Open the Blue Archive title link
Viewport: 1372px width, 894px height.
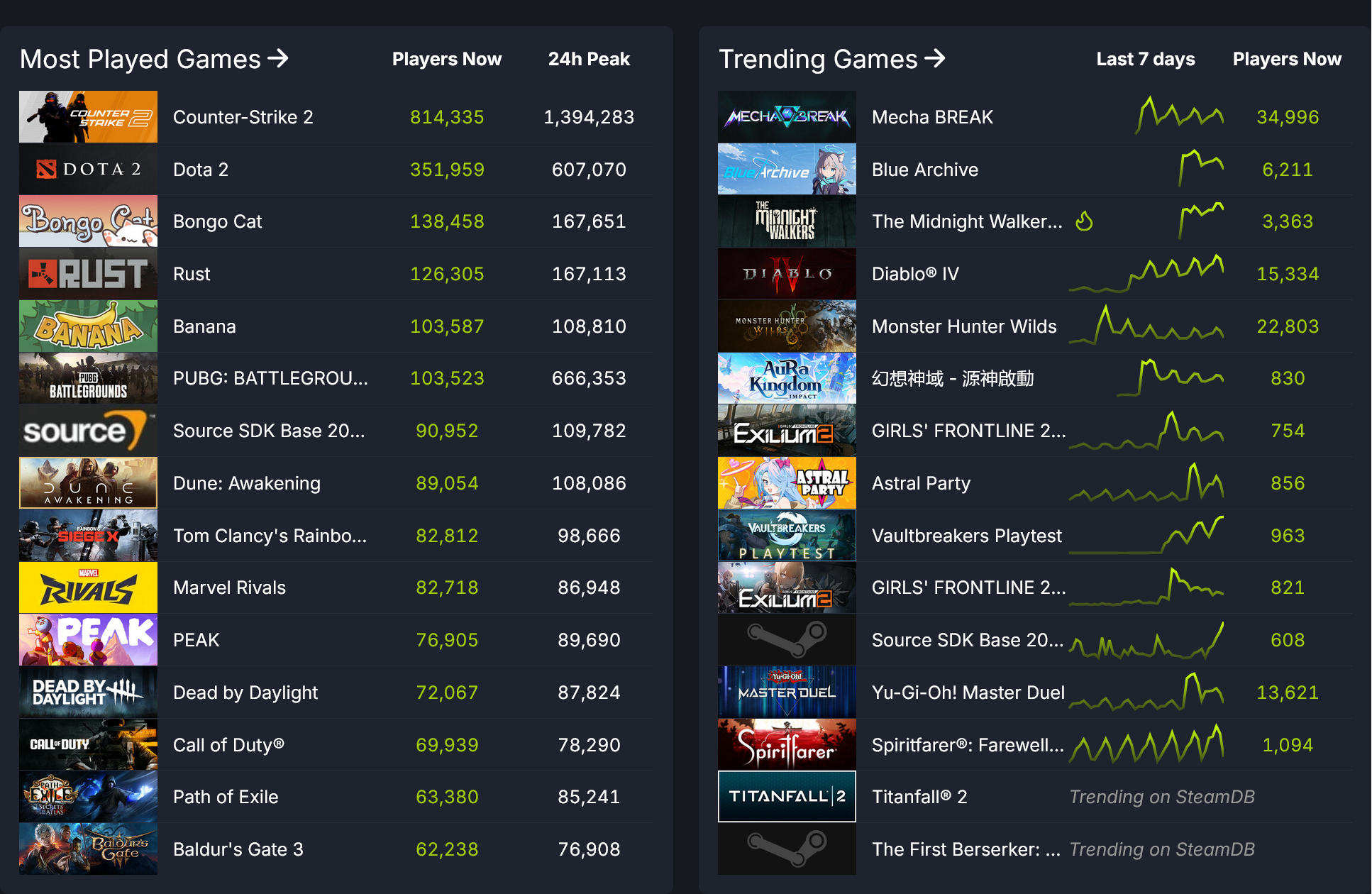coord(925,170)
